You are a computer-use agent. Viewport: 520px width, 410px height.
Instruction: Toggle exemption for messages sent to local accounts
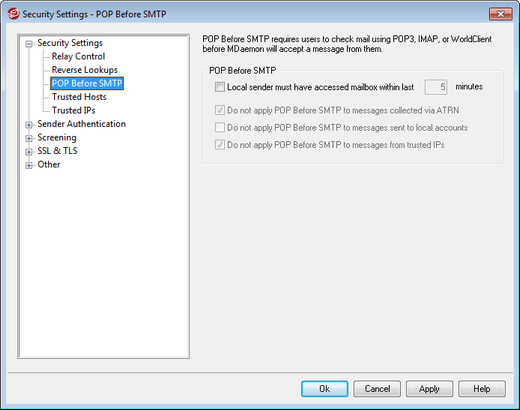click(220, 127)
